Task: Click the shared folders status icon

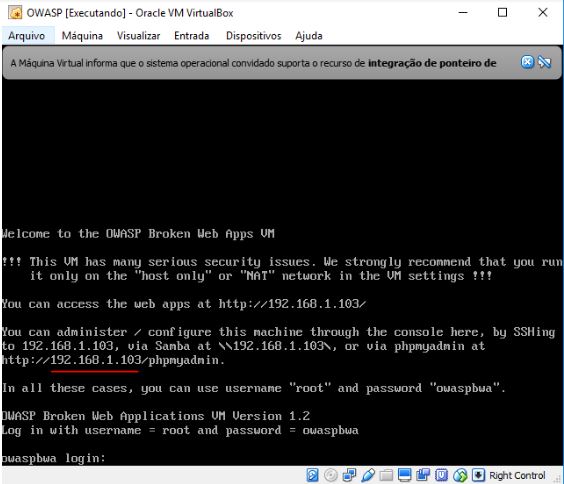Action: [x=386, y=475]
